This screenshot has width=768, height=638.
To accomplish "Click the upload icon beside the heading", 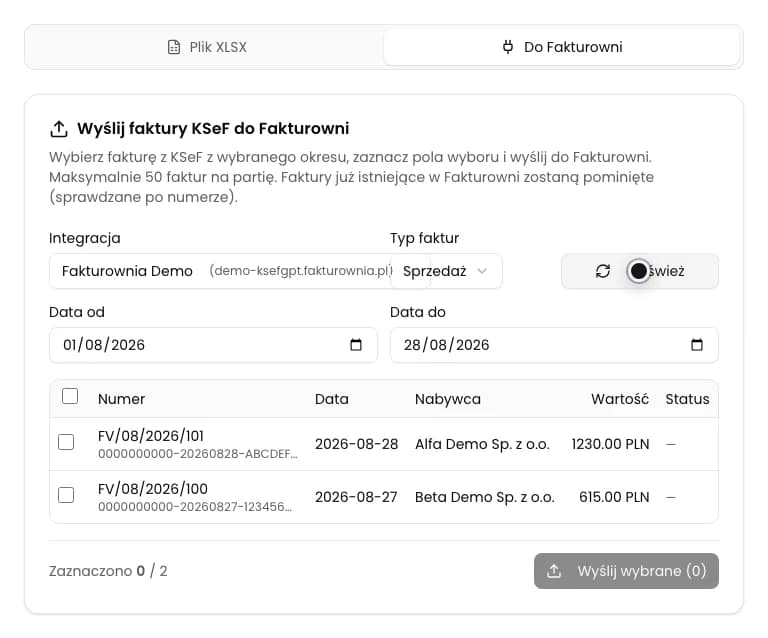I will tap(59, 129).
